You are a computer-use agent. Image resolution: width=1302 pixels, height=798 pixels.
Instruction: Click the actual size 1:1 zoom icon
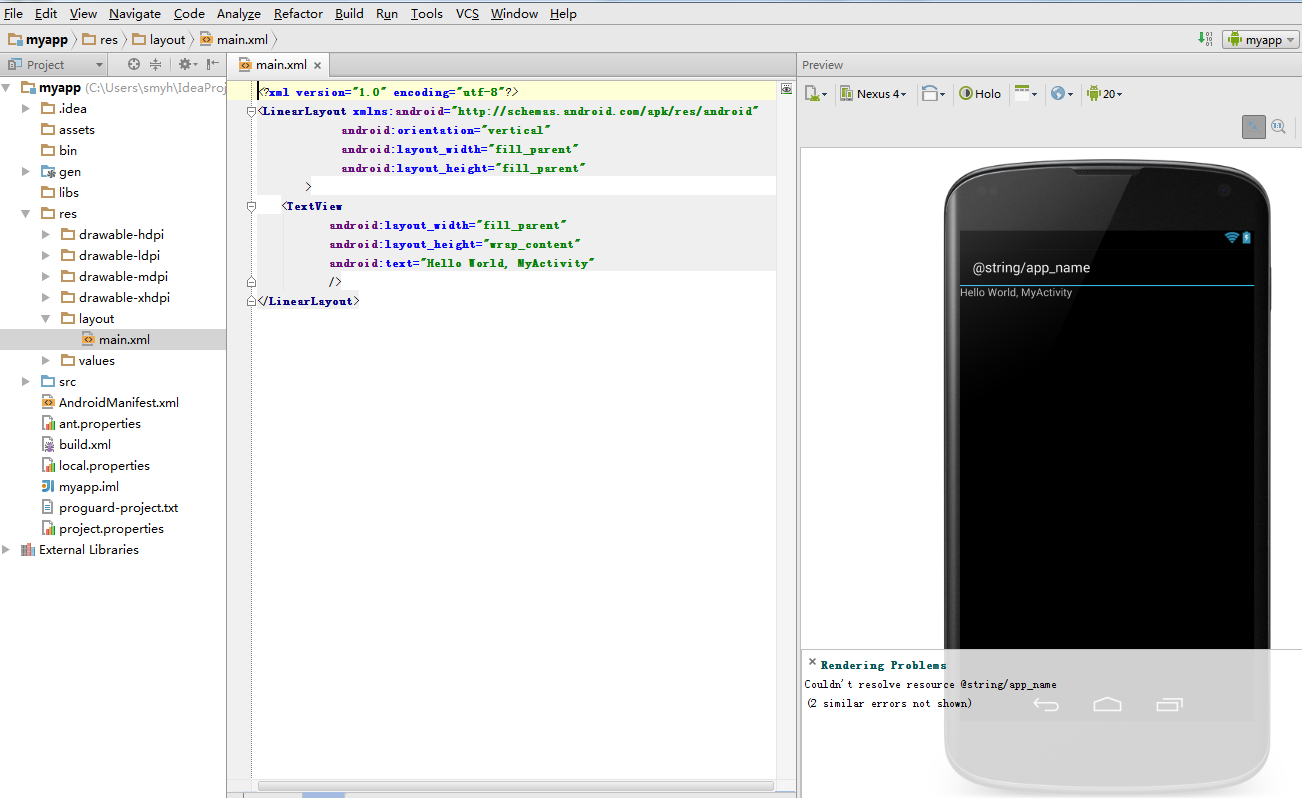click(x=1278, y=126)
